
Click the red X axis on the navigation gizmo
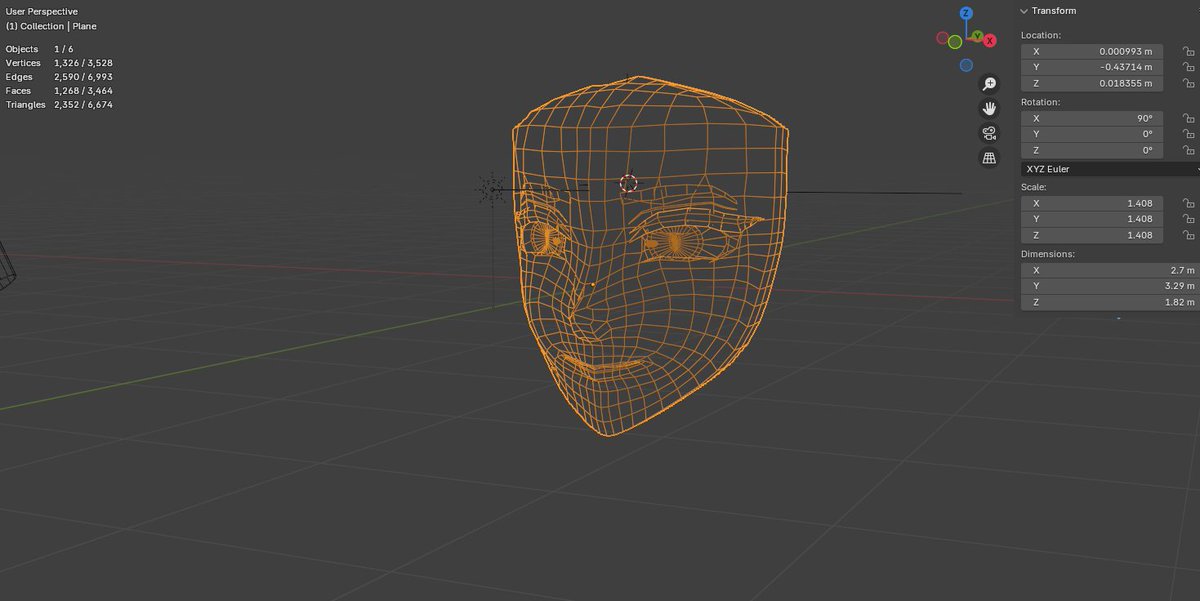point(990,41)
